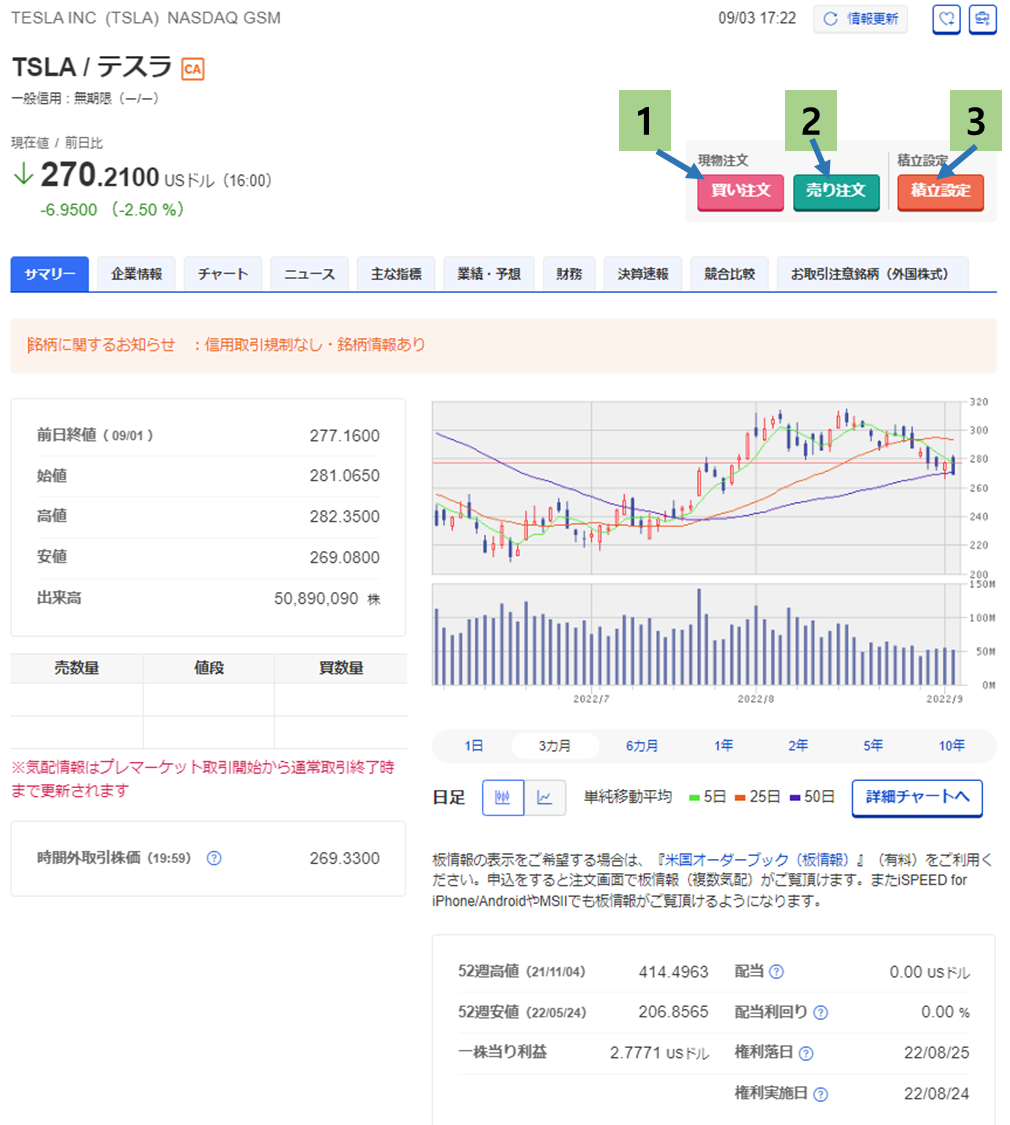Screen dimensions: 1010x1125
Task: Click the 一株当り利益 value 2.7771
Action: point(636,1053)
